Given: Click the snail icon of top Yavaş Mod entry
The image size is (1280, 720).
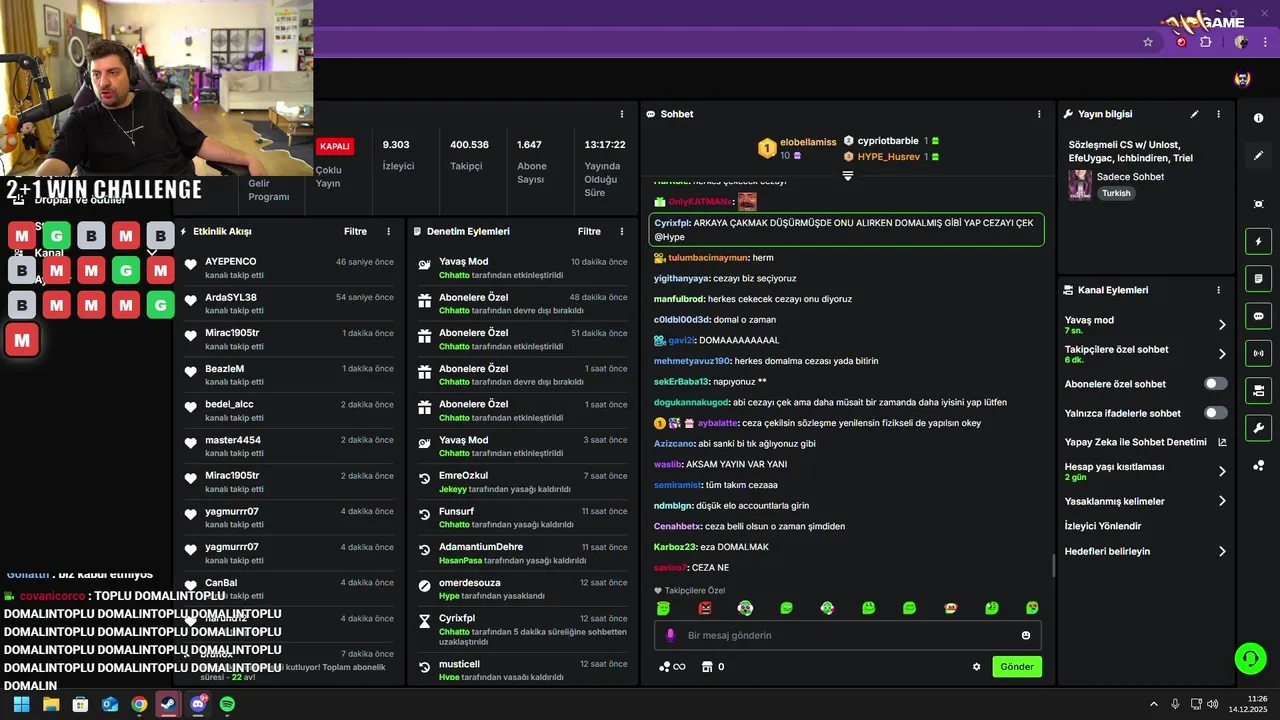Looking at the screenshot, I should (424, 266).
